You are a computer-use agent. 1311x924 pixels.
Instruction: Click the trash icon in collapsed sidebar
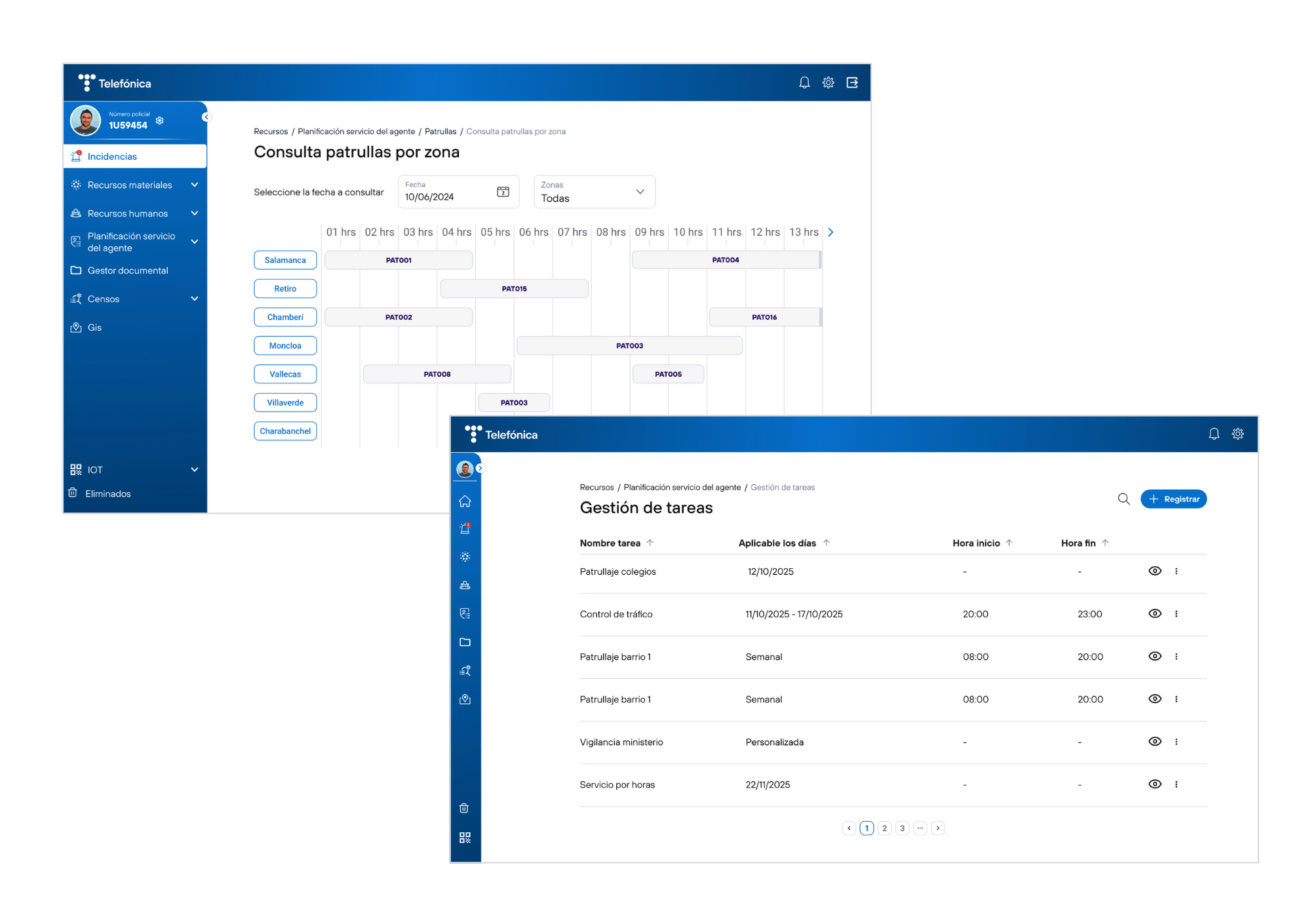pyautogui.click(x=464, y=808)
